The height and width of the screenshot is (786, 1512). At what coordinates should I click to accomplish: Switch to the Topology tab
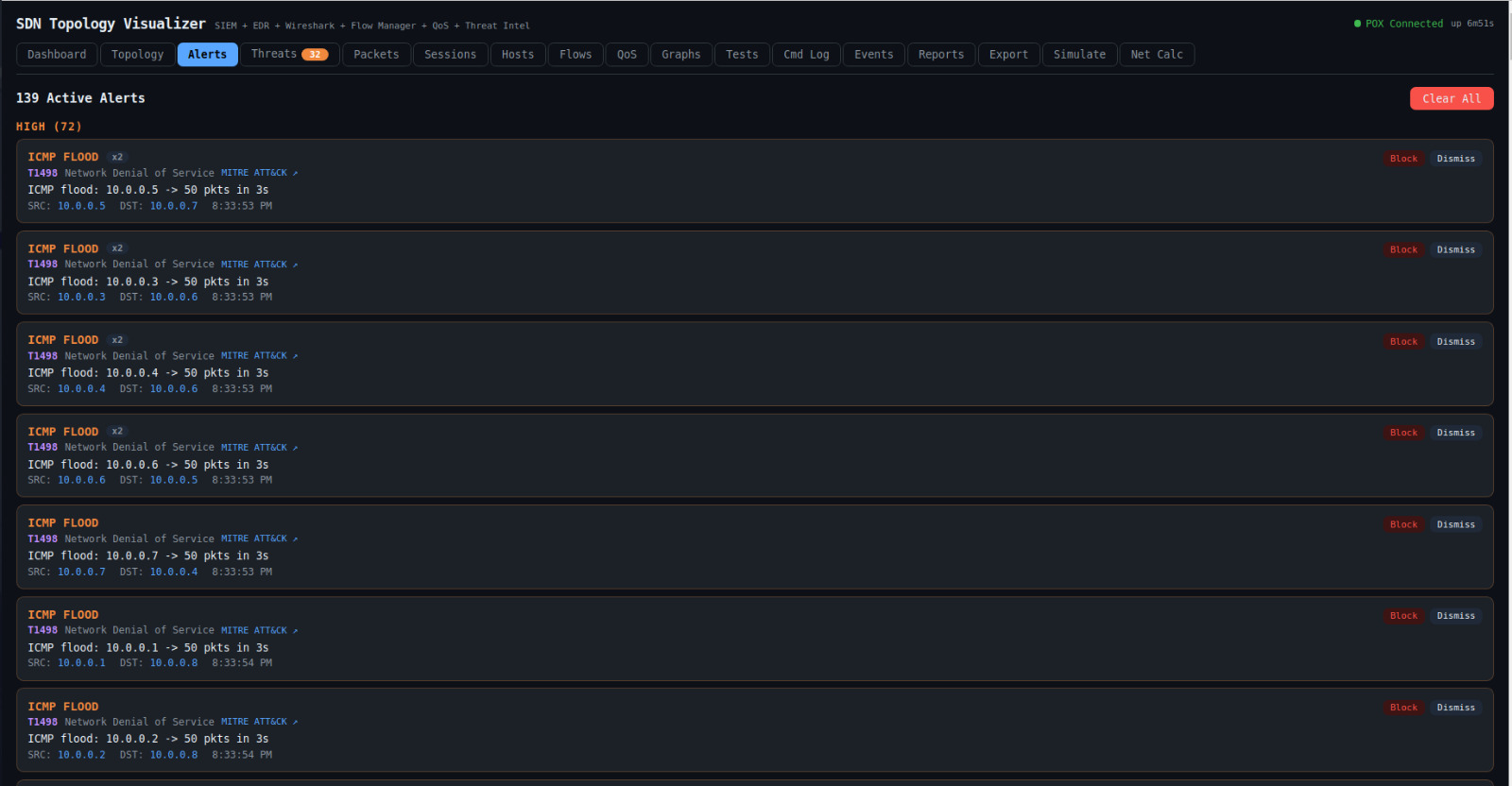point(137,55)
